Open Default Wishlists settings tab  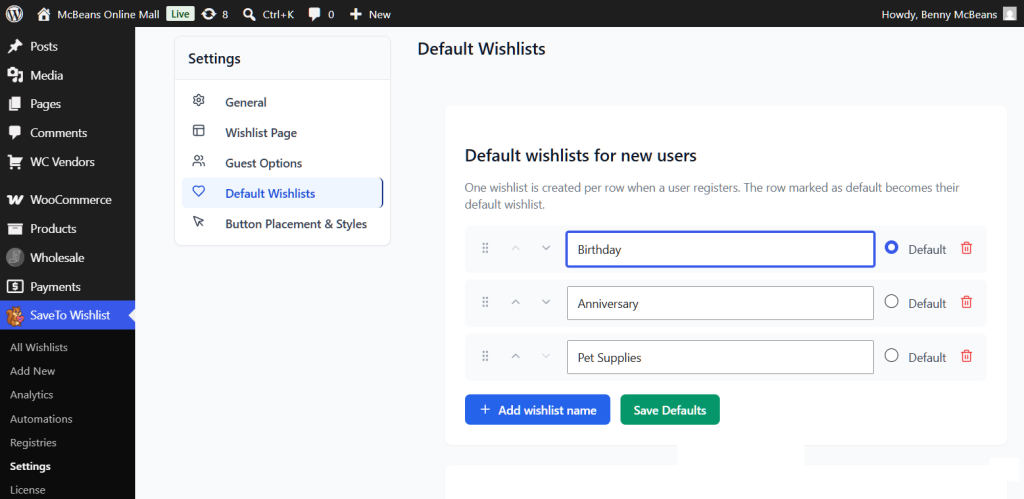pos(282,193)
